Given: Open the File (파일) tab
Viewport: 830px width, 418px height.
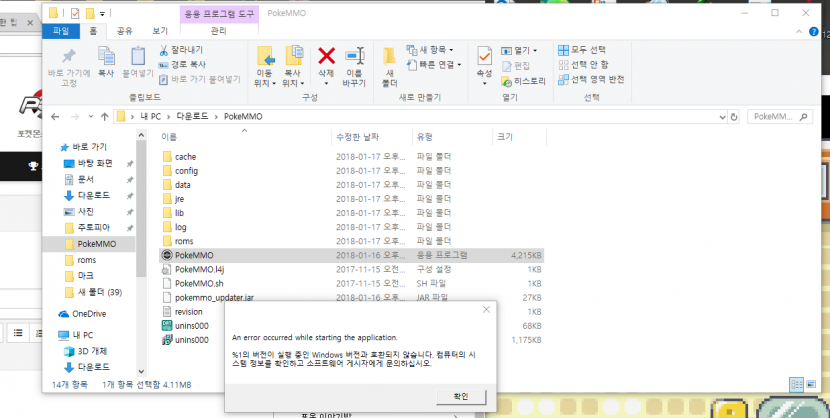Looking at the screenshot, I should (x=61, y=31).
